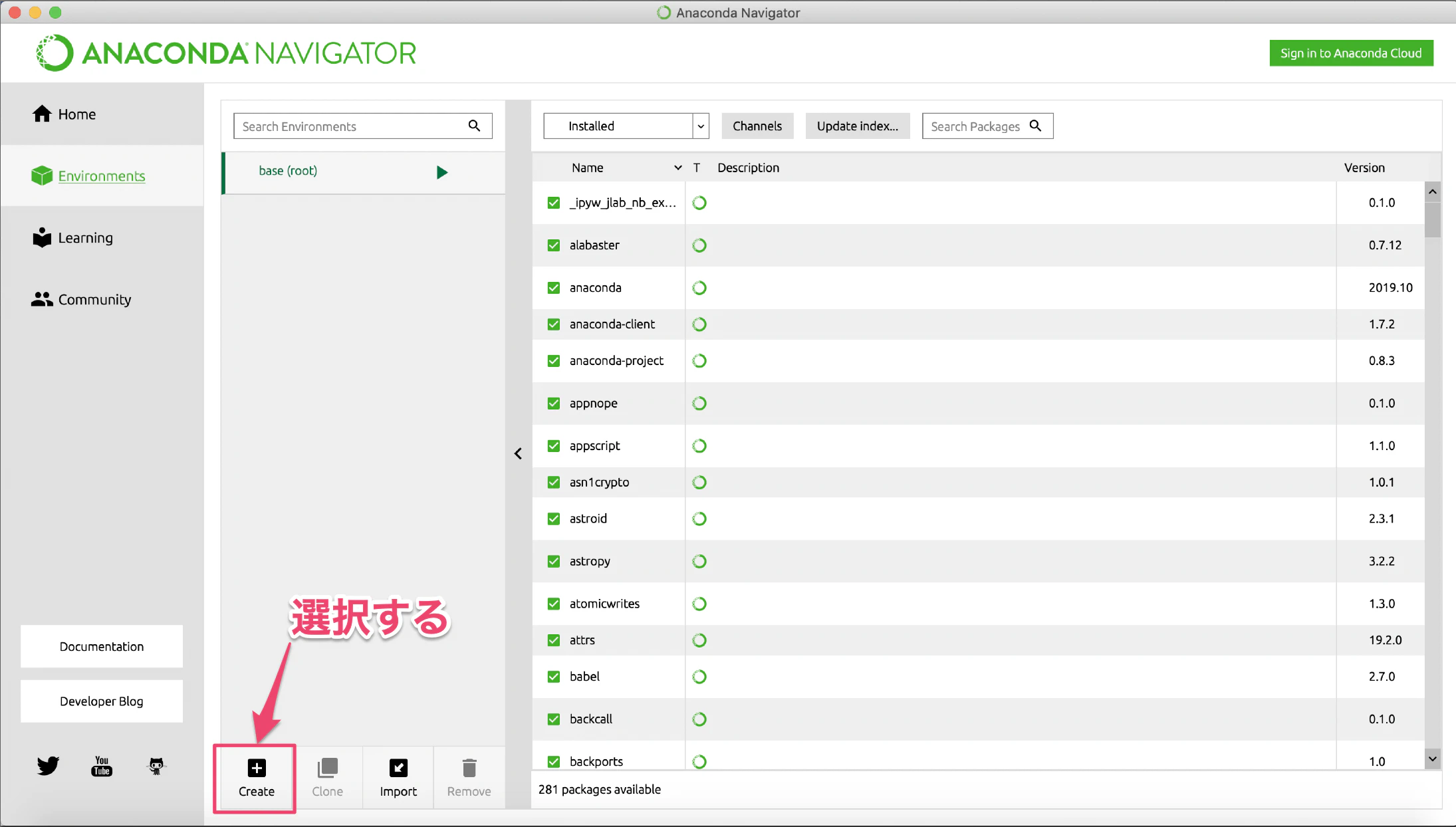The height and width of the screenshot is (827, 1456).
Task: Click the type icon for asn1crypto
Action: tap(699, 483)
